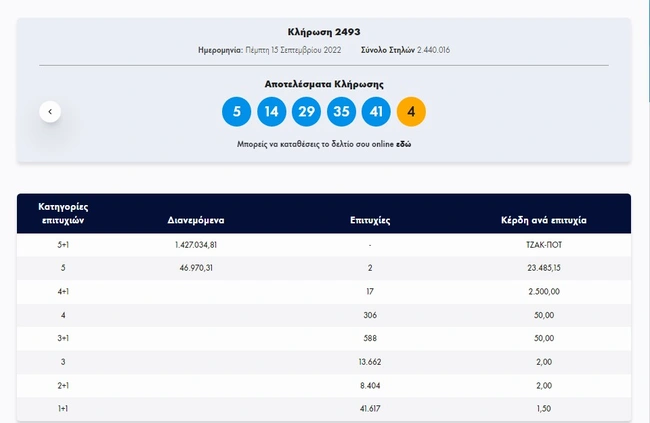Click the blue number 41 ball
Viewport: 650px width, 423px height.
(x=376, y=112)
